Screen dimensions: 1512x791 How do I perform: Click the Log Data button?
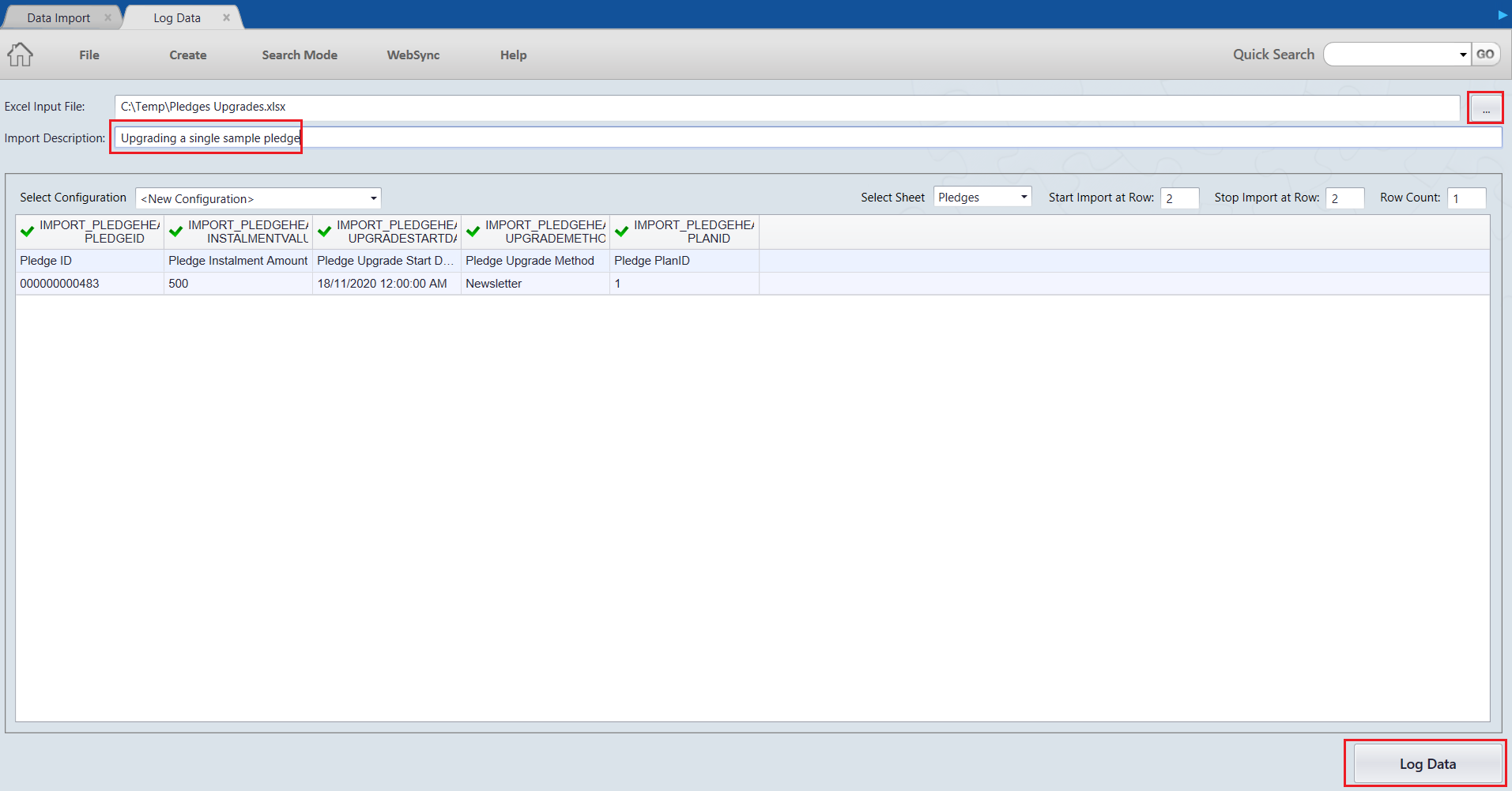1427,764
